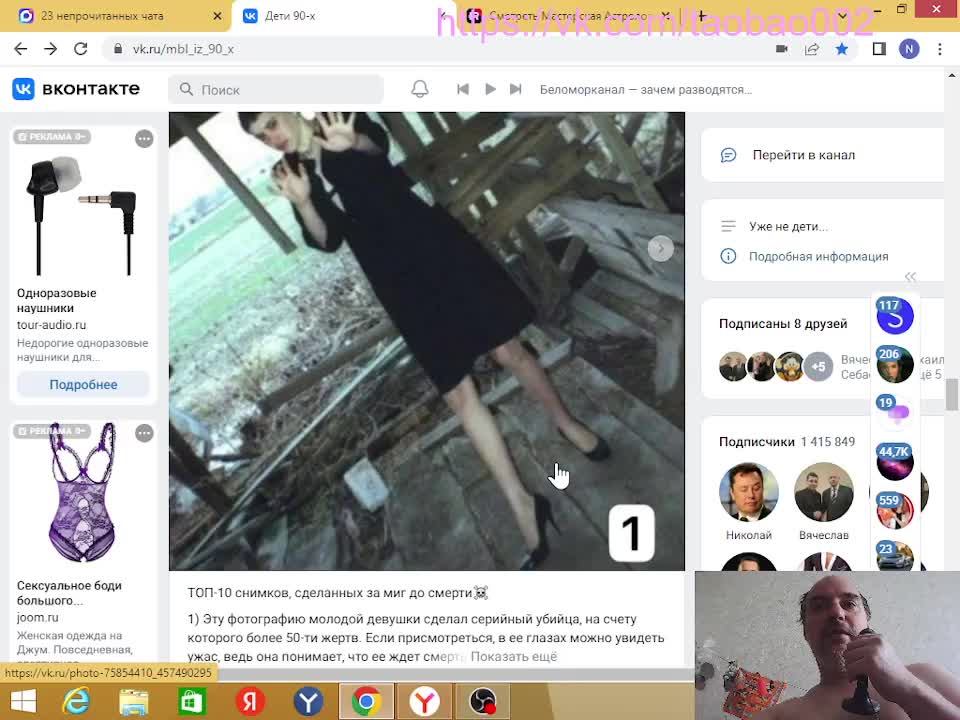960x720 pixels.
Task: Open the Подписчики 1 415 849 list
Action: click(787, 442)
